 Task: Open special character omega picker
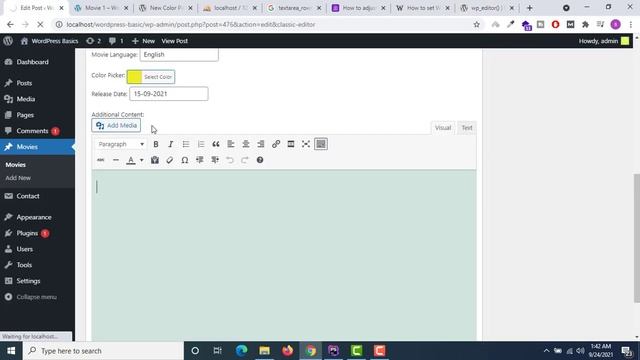tap(184, 160)
